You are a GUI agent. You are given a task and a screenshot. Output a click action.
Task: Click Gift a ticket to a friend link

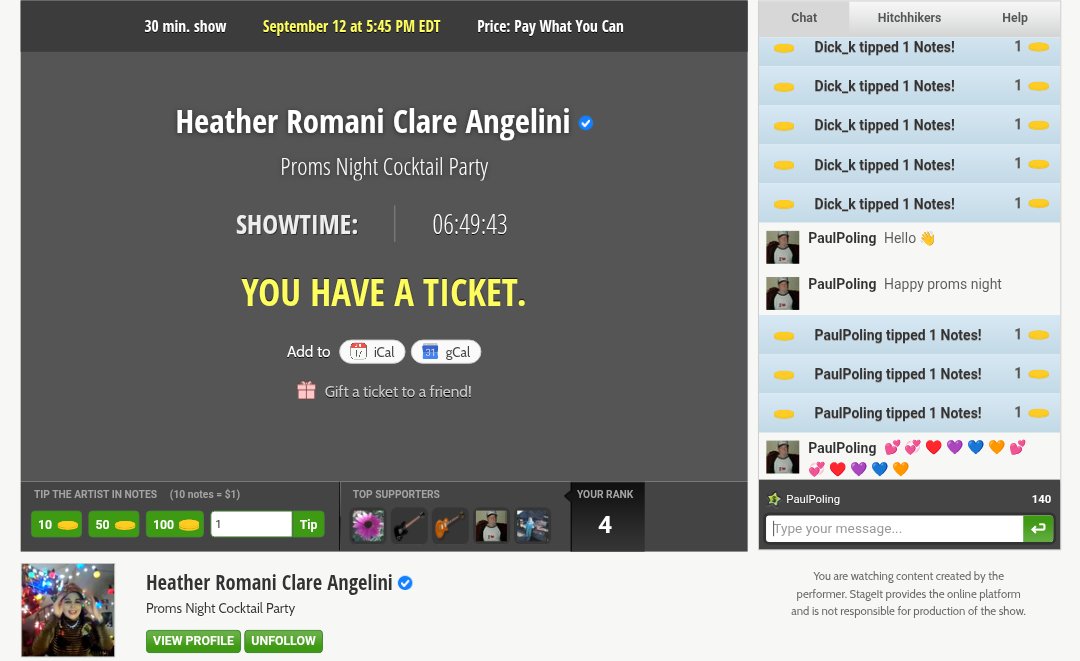click(398, 392)
